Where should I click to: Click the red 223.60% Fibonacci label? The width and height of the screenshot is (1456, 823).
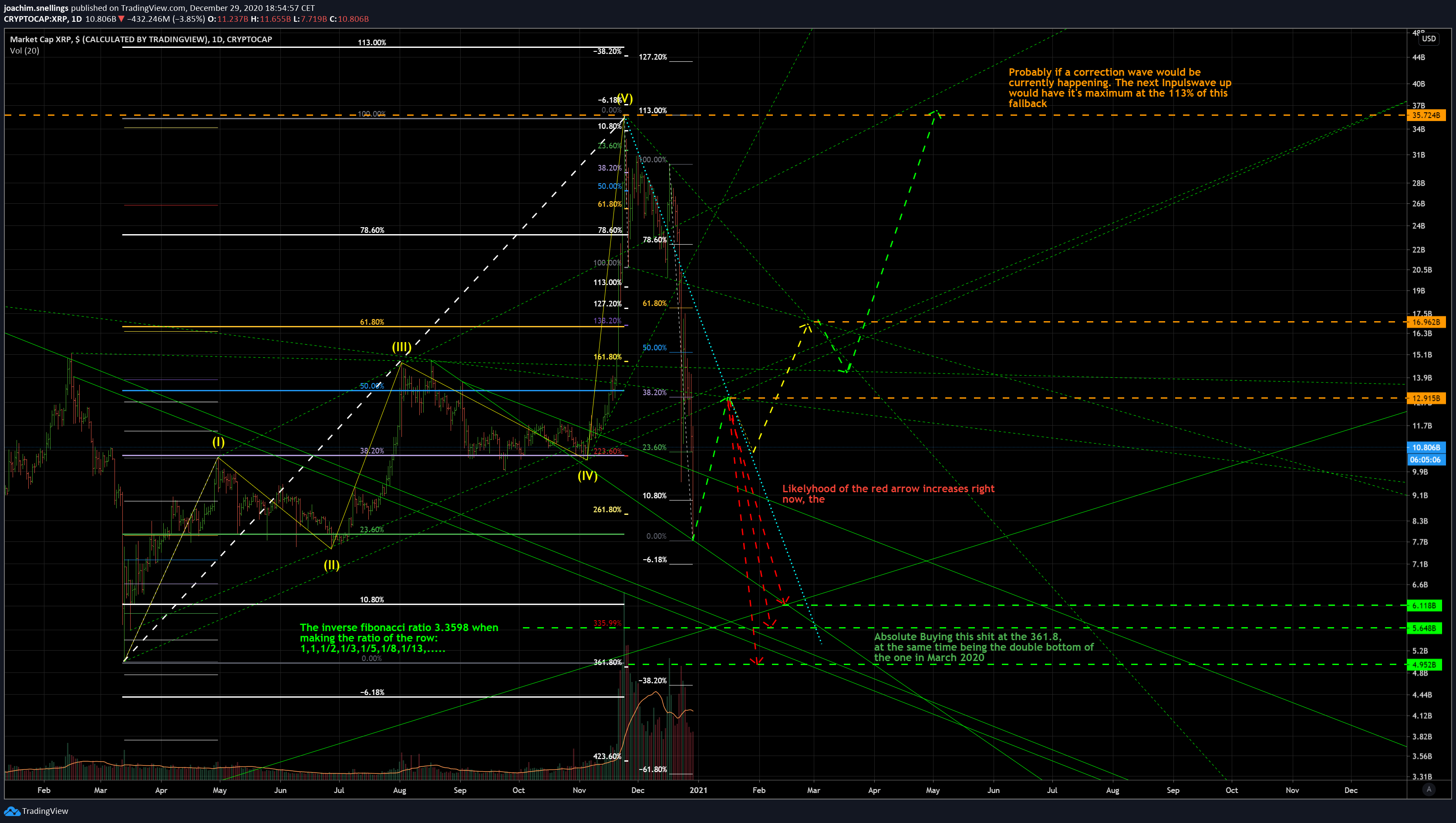click(607, 451)
